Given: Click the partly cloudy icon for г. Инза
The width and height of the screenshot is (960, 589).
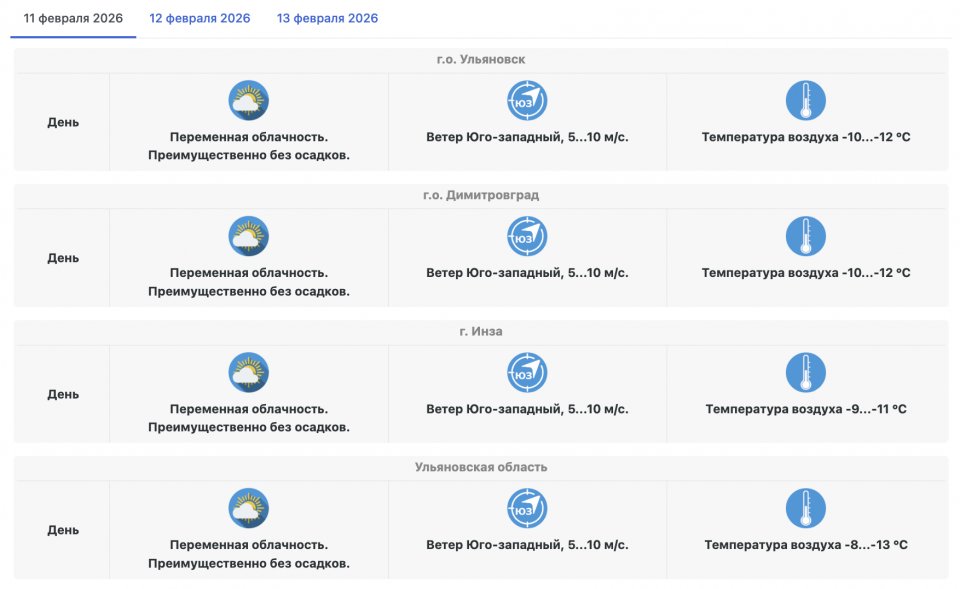Looking at the screenshot, I should tap(249, 373).
